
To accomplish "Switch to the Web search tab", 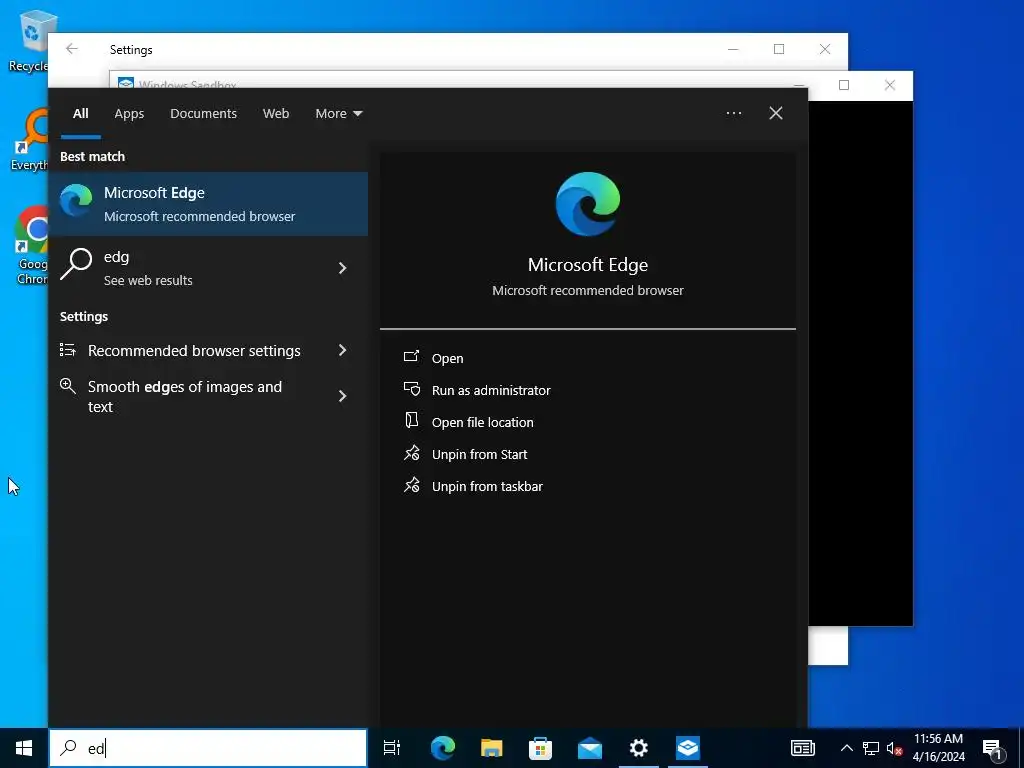I will click(276, 114).
